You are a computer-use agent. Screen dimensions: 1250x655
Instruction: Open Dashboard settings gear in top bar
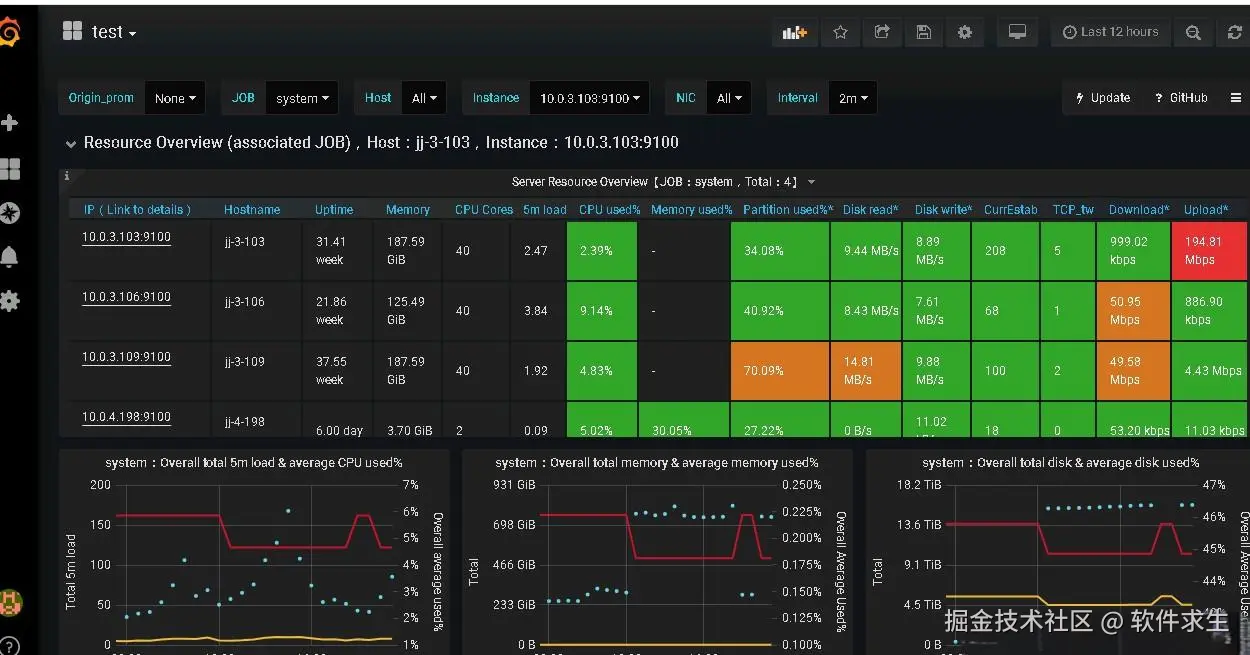(x=965, y=33)
